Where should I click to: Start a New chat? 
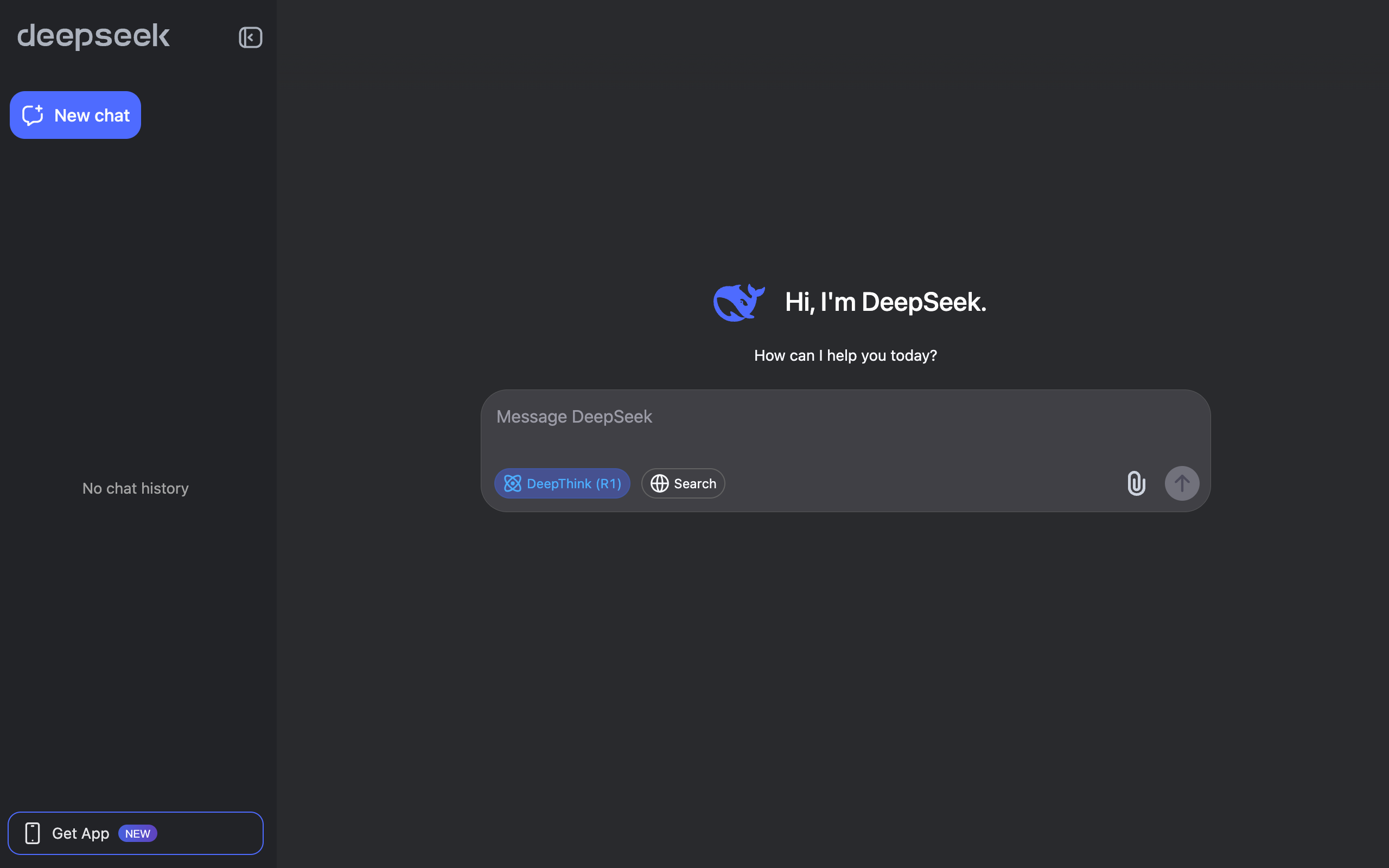[x=75, y=115]
